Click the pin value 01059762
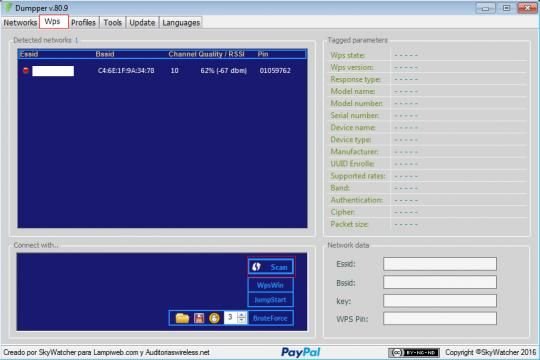 pyautogui.click(x=275, y=71)
